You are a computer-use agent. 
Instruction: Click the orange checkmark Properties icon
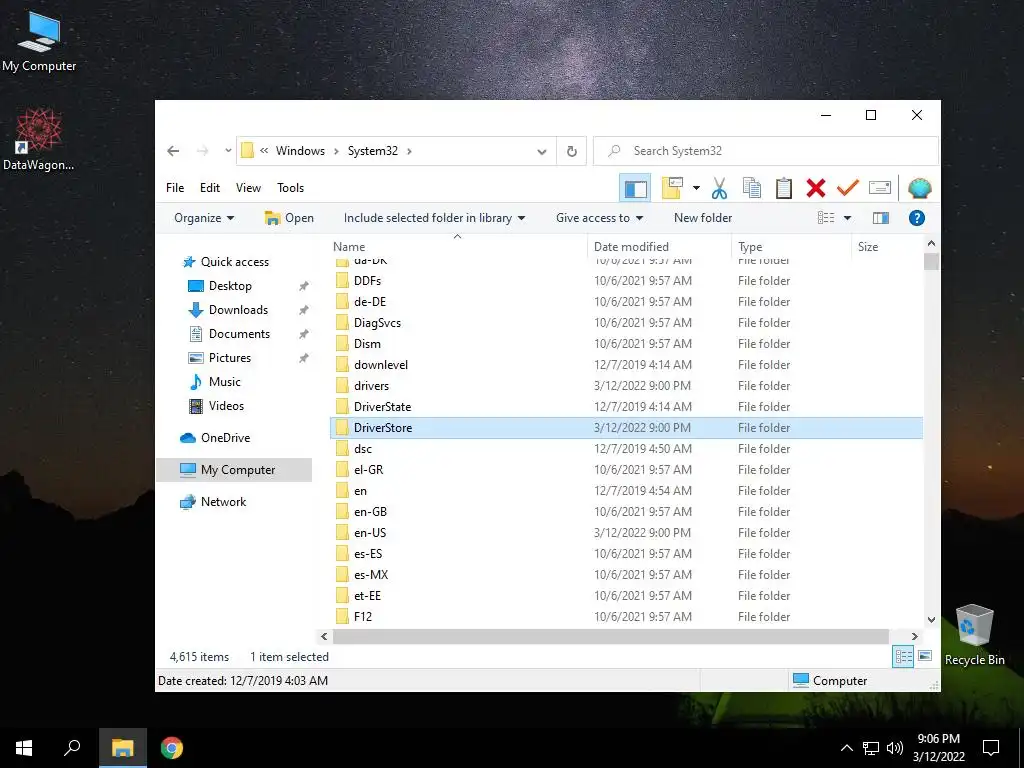click(848, 189)
